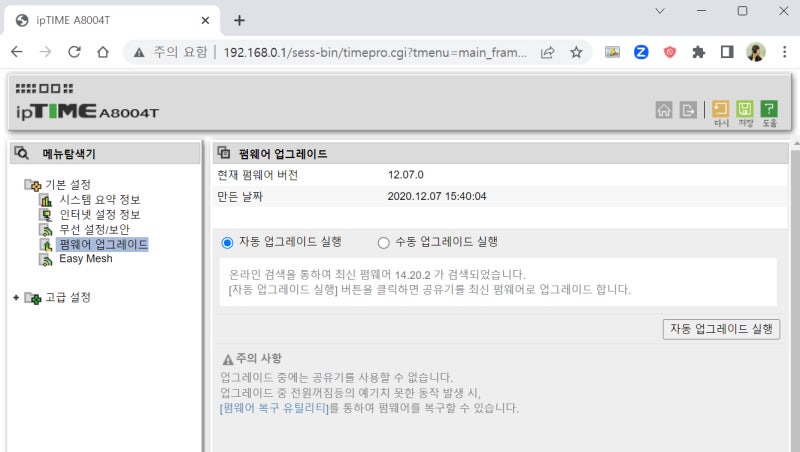
Task: Open 인터넷 설정 정보 menu item
Action: pos(99,214)
